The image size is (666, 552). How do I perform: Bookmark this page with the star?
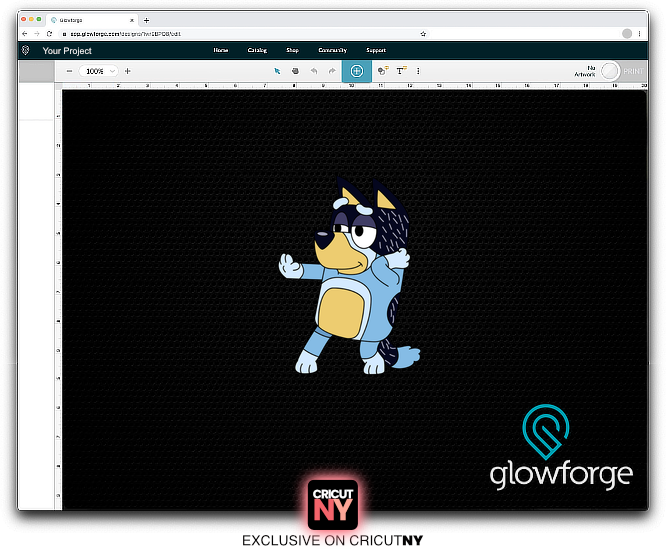tap(423, 34)
